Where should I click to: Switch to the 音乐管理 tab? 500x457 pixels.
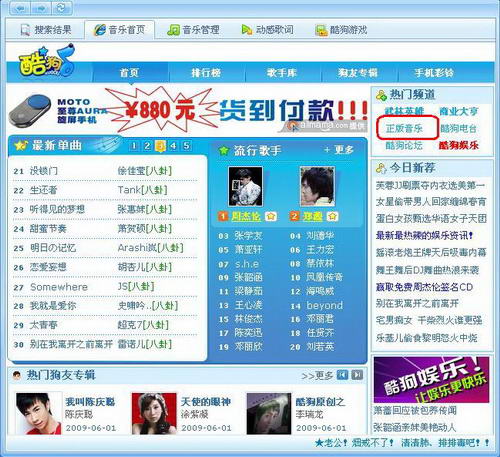(x=193, y=30)
